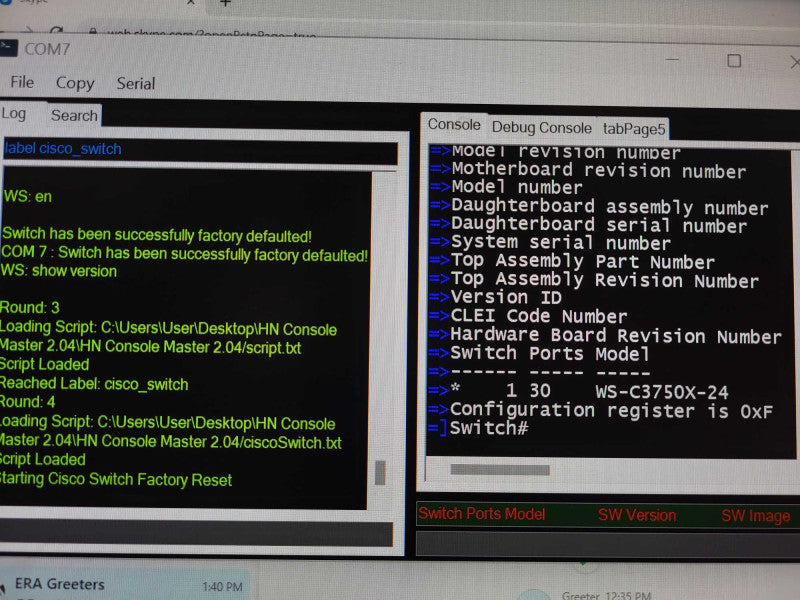Select the Debug Console tab

(541, 128)
